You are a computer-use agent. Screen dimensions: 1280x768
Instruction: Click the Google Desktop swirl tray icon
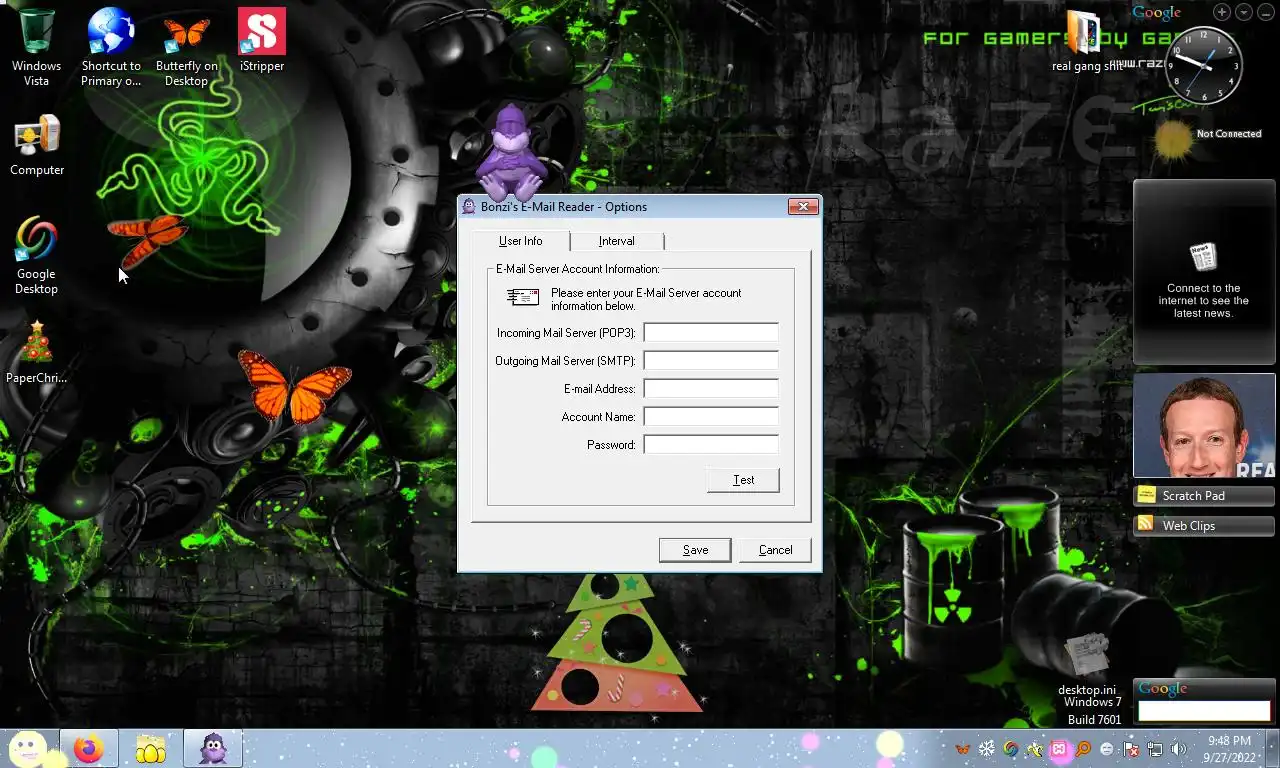1011,749
